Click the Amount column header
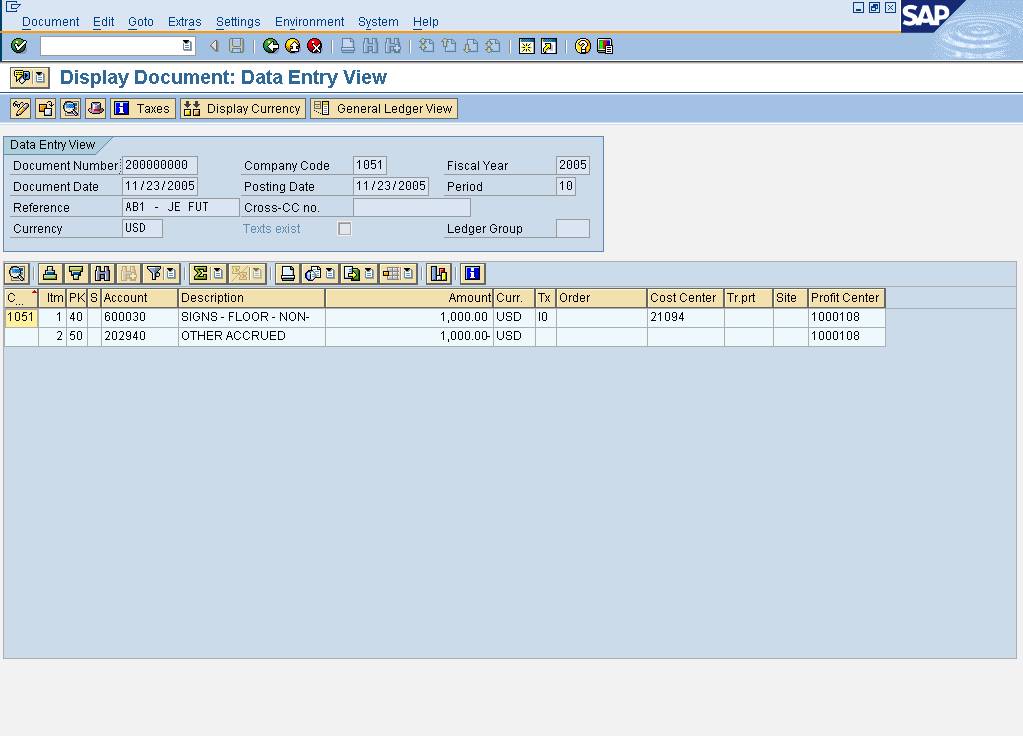 409,298
